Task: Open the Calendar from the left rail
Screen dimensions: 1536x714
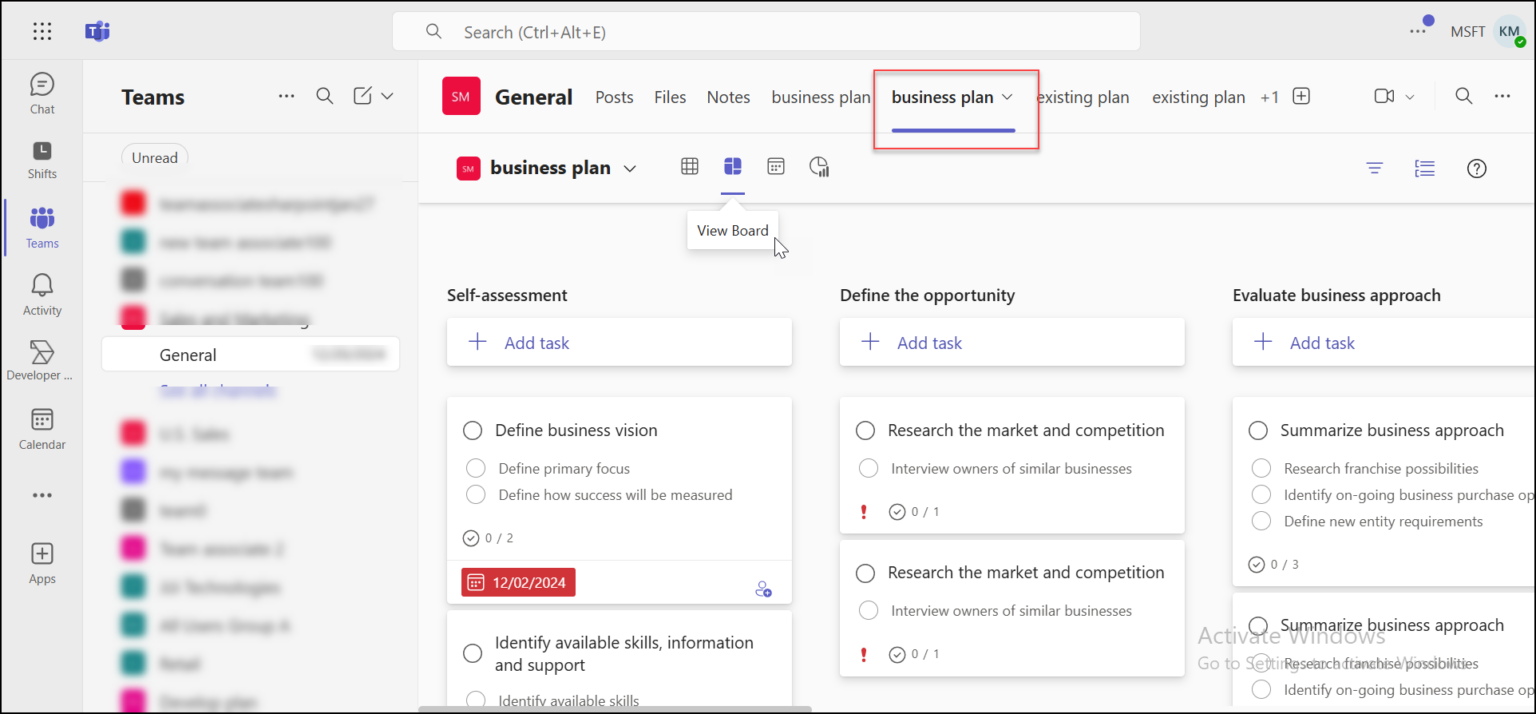Action: click(41, 429)
